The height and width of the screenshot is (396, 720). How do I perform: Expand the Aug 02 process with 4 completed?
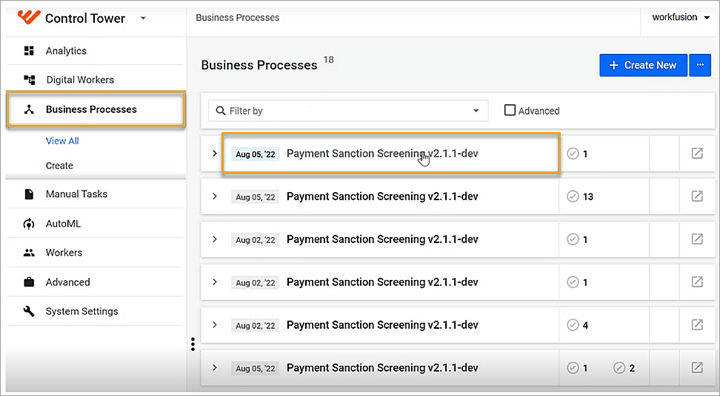214,325
